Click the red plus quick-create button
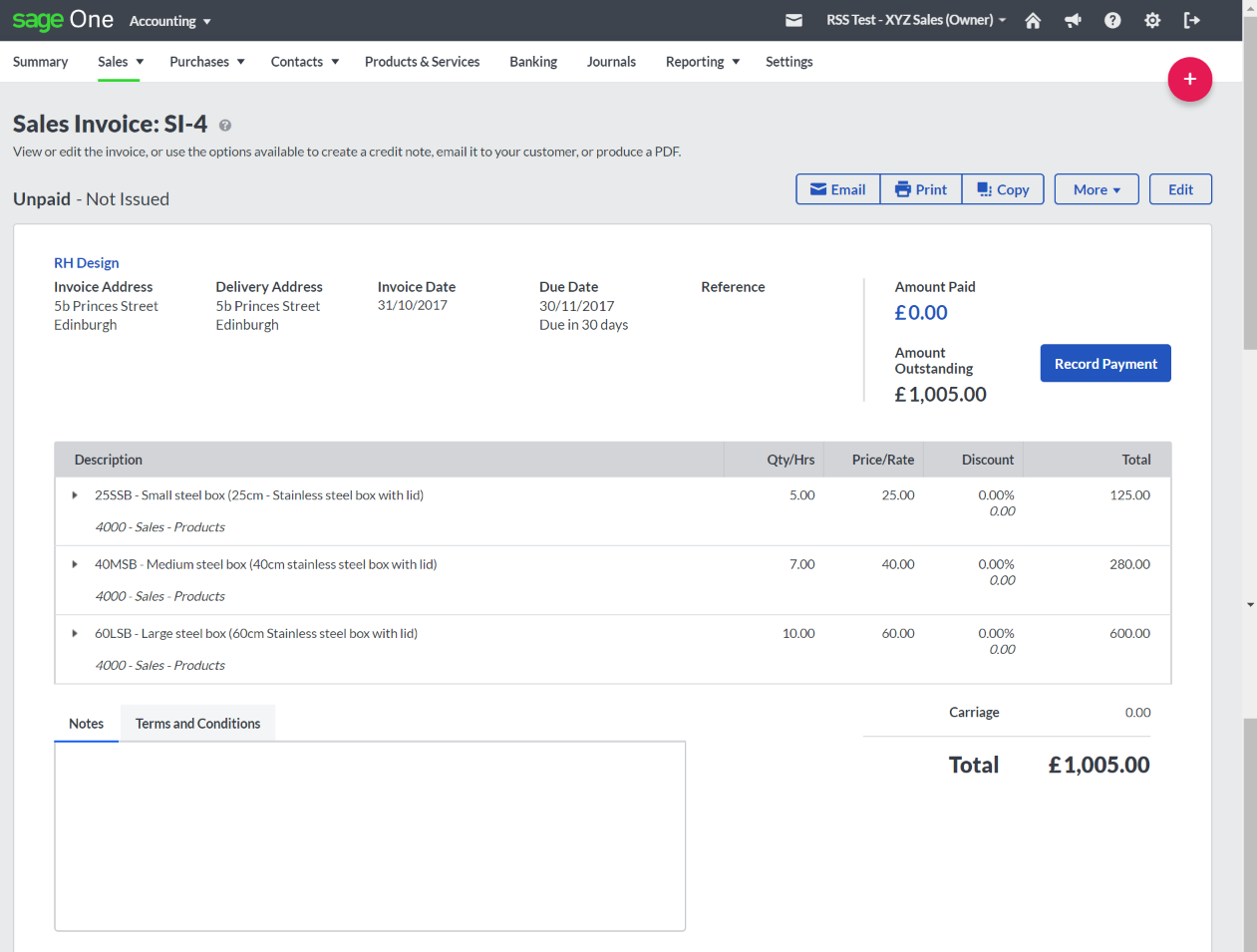The height and width of the screenshot is (952, 1257). tap(1190, 79)
